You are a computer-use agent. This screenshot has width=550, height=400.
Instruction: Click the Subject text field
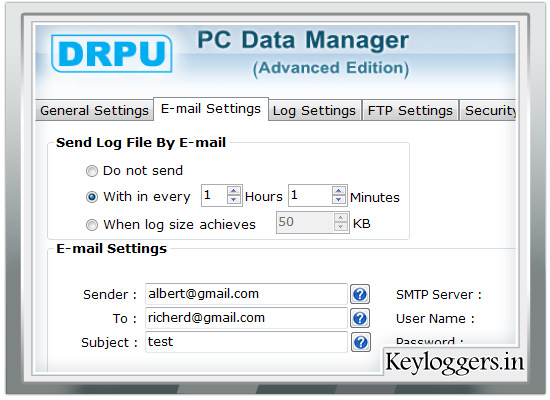(x=246, y=342)
